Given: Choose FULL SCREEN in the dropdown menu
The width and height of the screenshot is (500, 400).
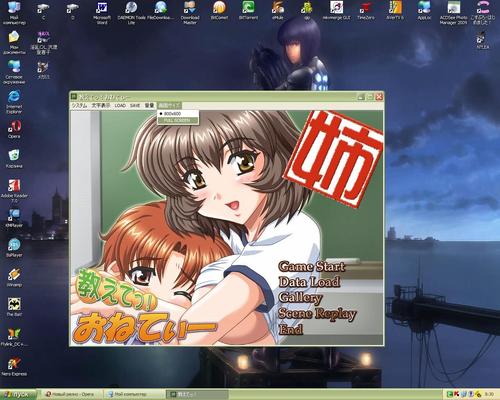Looking at the screenshot, I should [x=178, y=120].
